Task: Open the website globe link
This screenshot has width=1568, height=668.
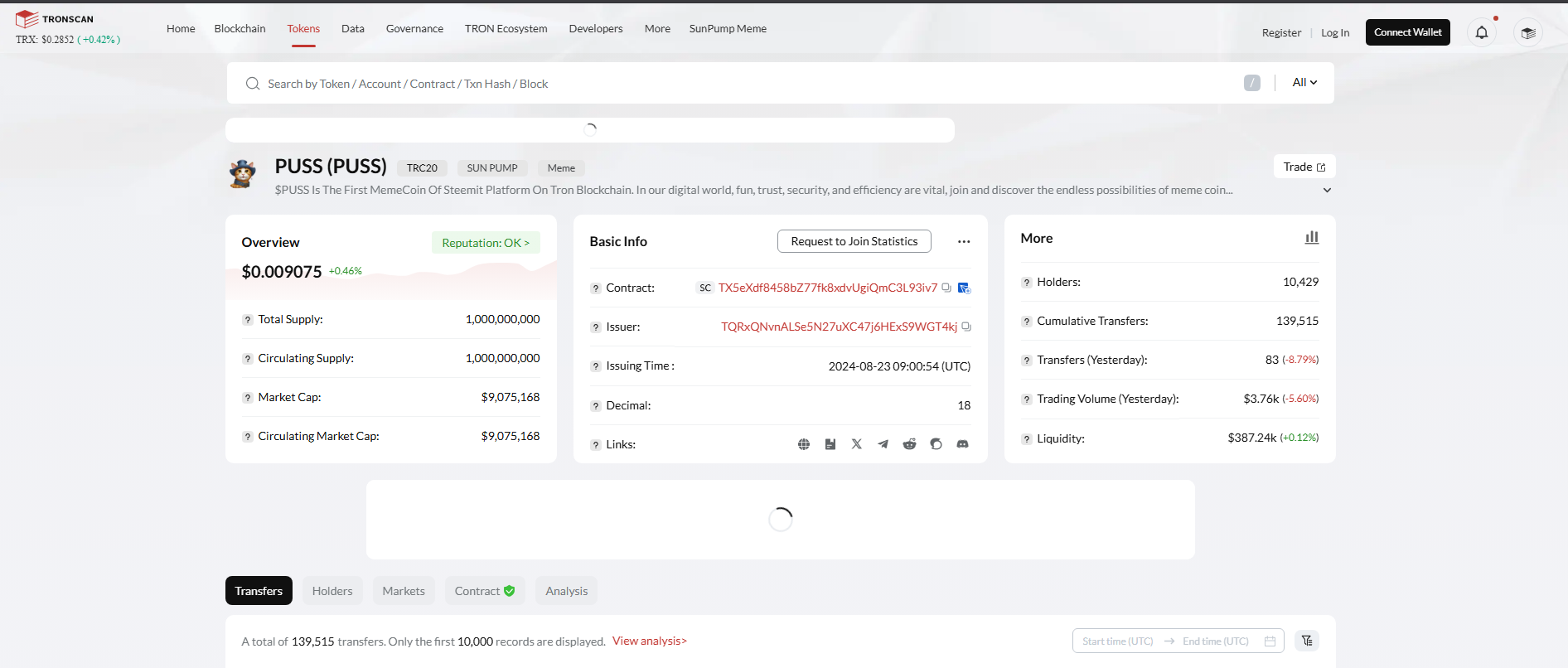Action: [804, 444]
